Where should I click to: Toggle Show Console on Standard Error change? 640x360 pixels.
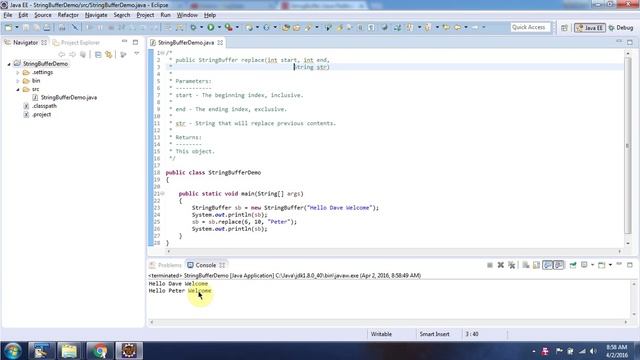click(x=559, y=265)
